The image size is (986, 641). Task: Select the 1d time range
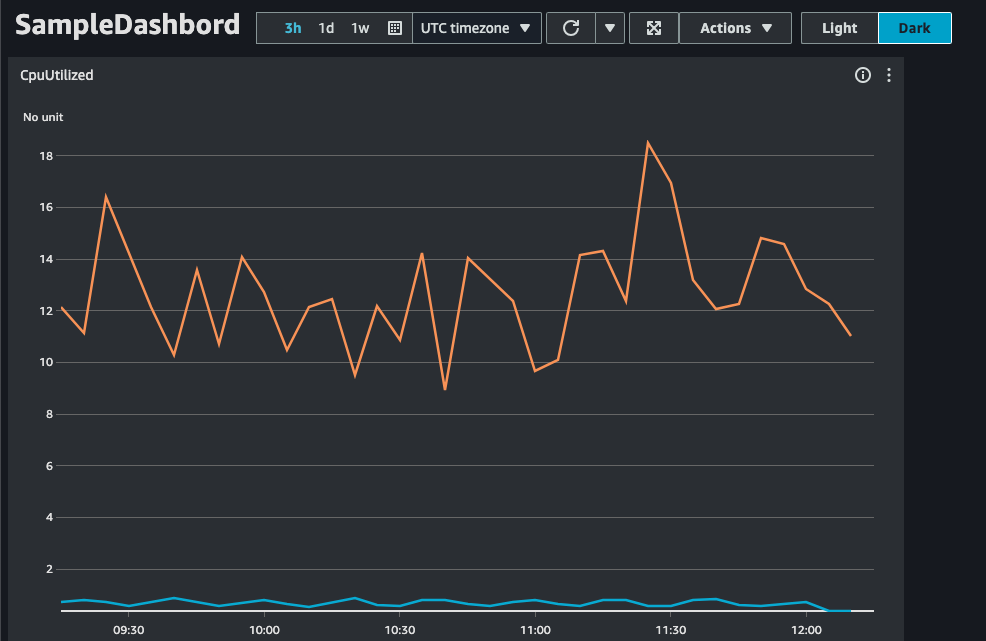pyautogui.click(x=326, y=28)
